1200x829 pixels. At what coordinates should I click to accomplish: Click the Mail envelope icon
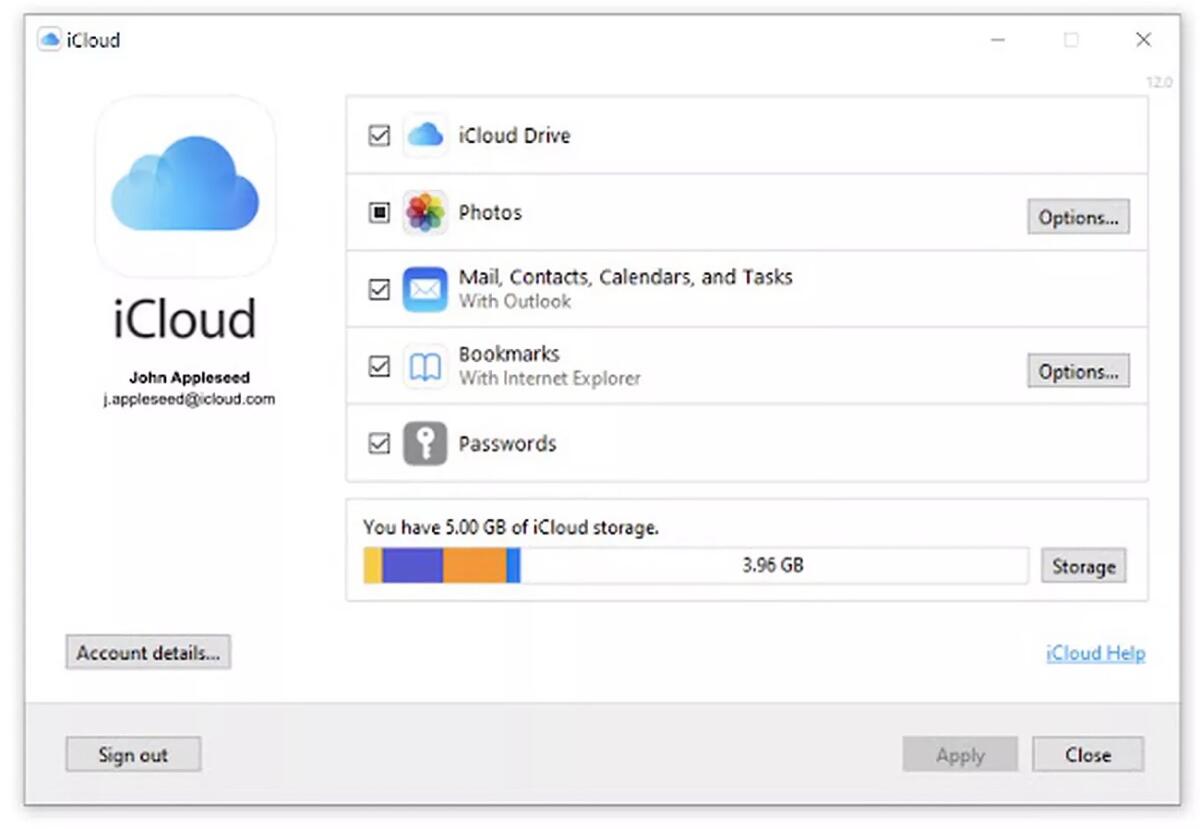click(x=425, y=289)
